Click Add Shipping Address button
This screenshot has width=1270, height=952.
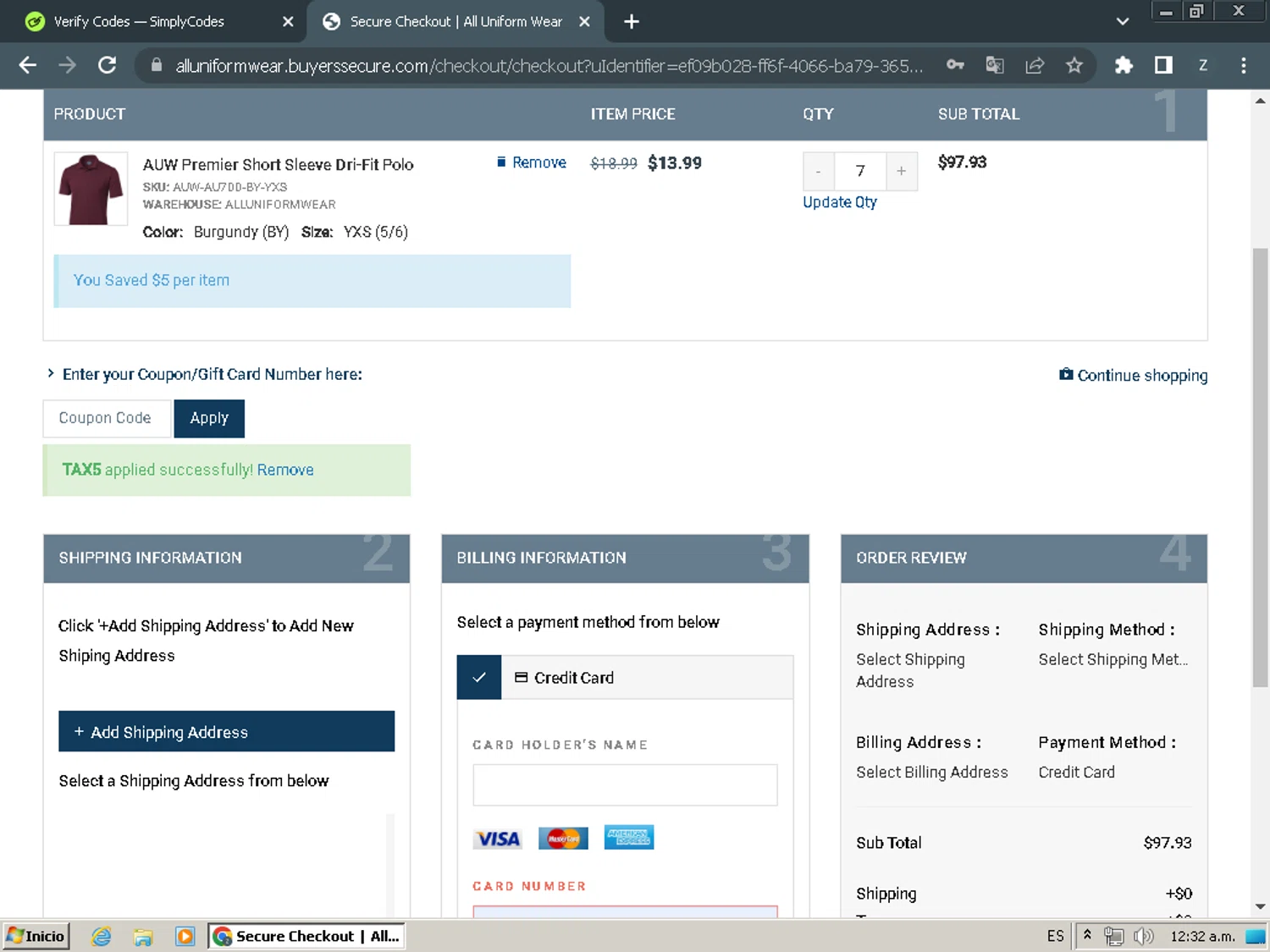[226, 731]
